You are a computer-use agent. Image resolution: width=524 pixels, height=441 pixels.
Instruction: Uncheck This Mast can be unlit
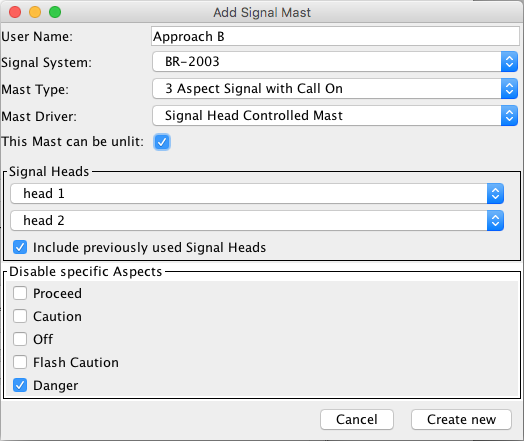pos(162,142)
